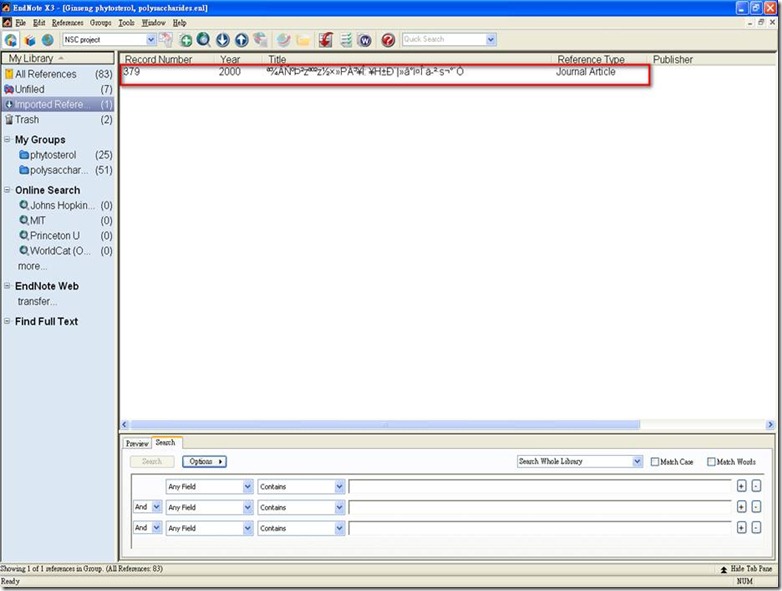Click the plus button of first search row
Image resolution: width=782 pixels, height=591 pixels.
coord(741,486)
